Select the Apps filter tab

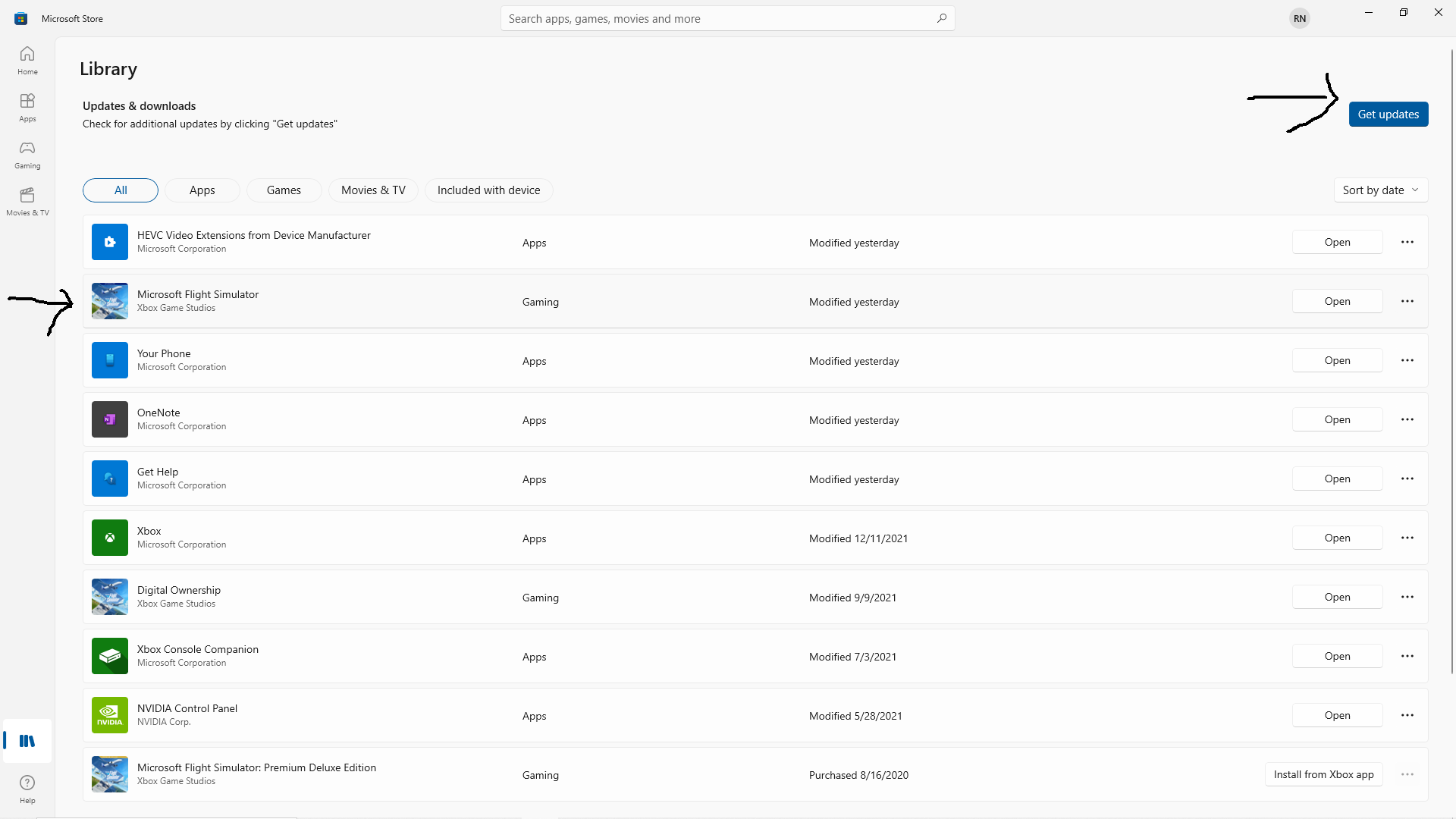point(202,190)
